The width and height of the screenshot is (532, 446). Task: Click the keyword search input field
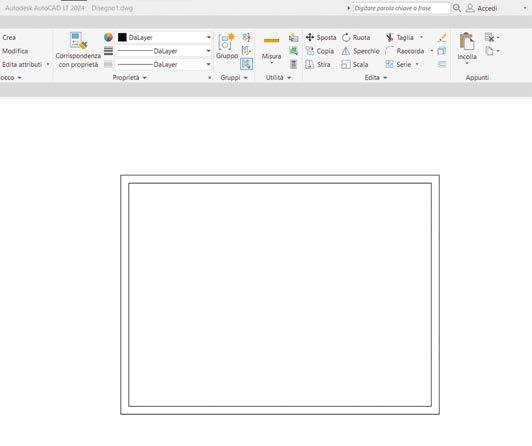pos(401,8)
